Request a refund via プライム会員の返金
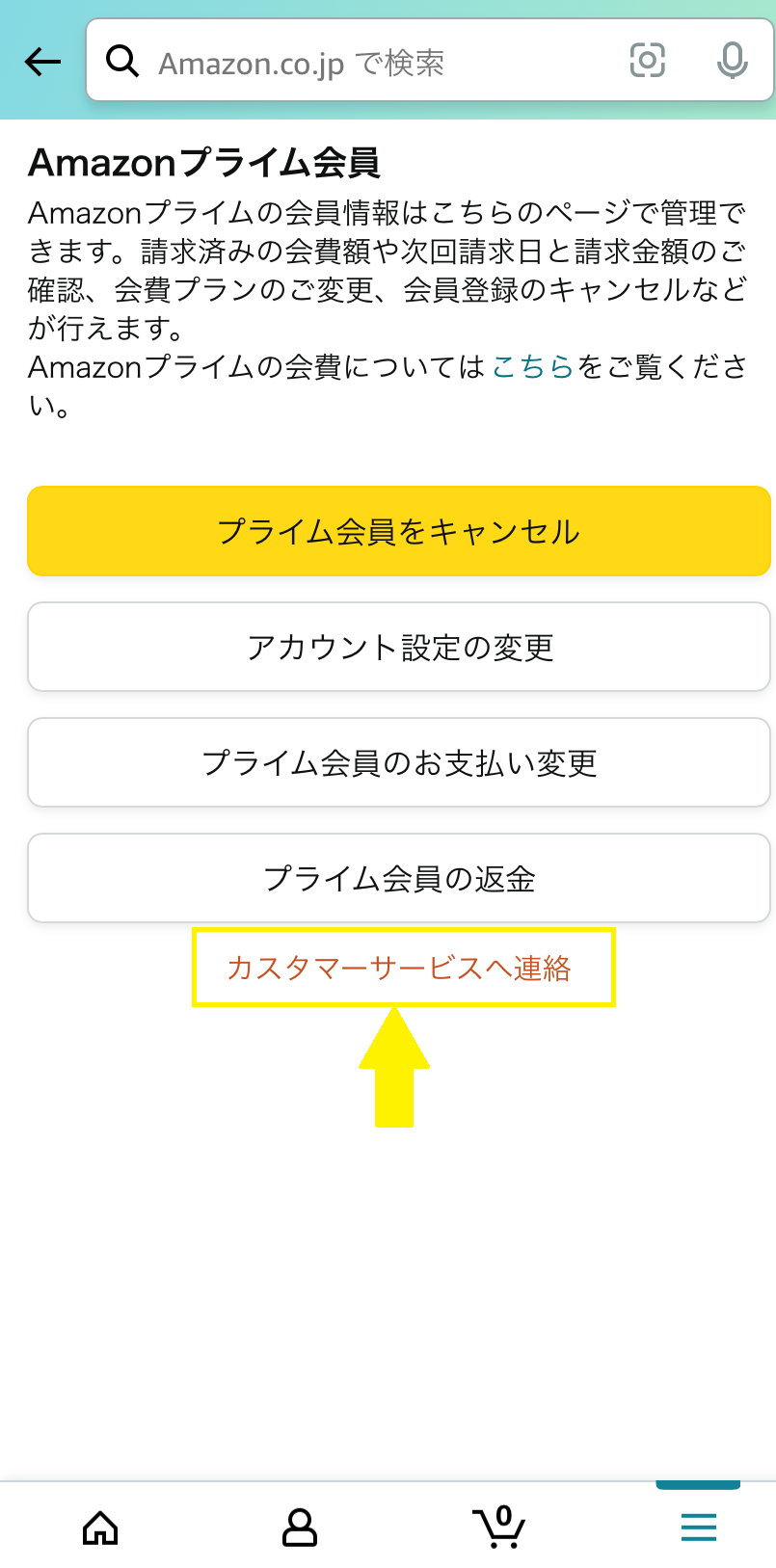Screen dimensions: 776x1568 click(x=399, y=878)
